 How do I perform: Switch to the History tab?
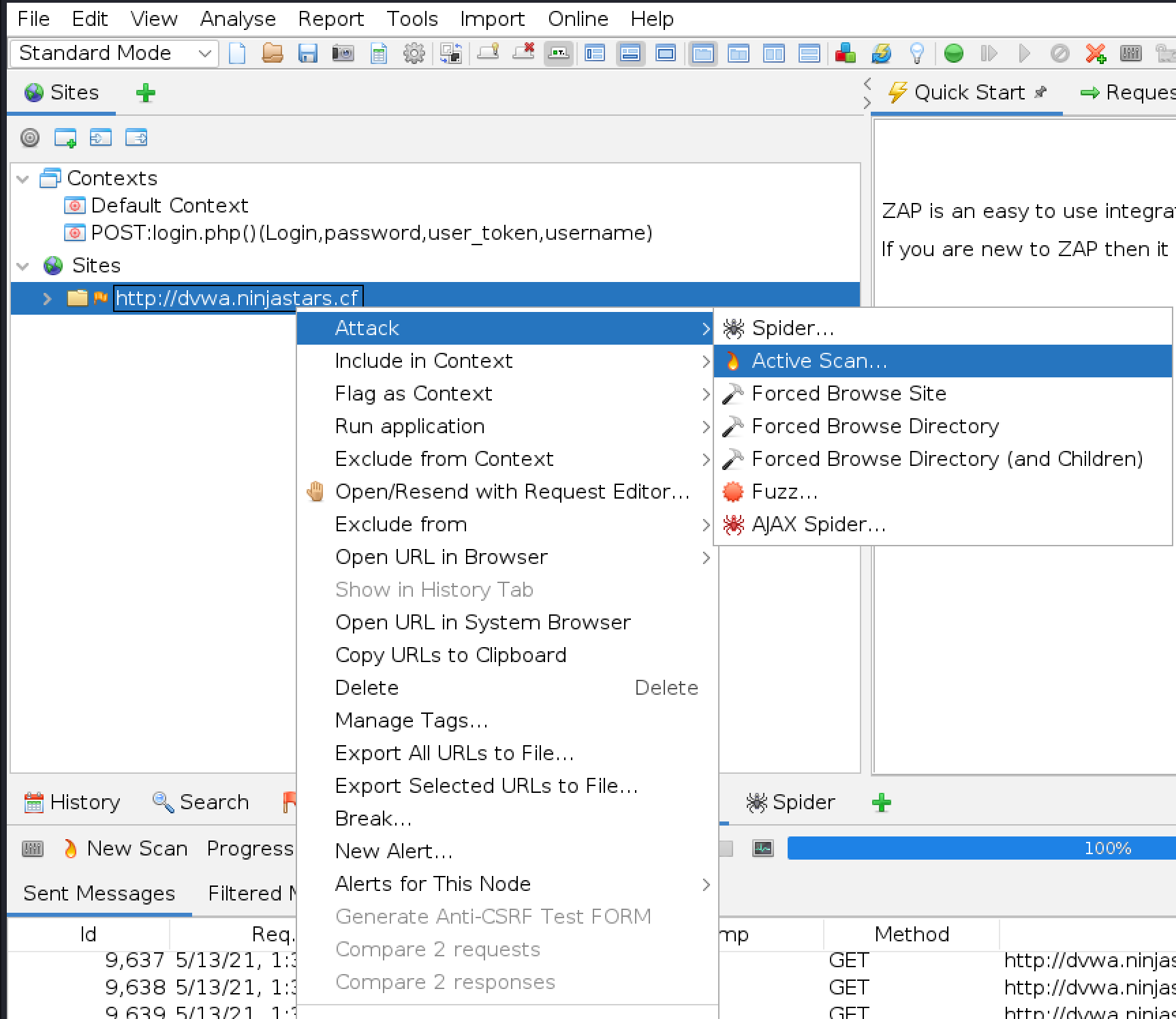pyautogui.click(x=73, y=802)
